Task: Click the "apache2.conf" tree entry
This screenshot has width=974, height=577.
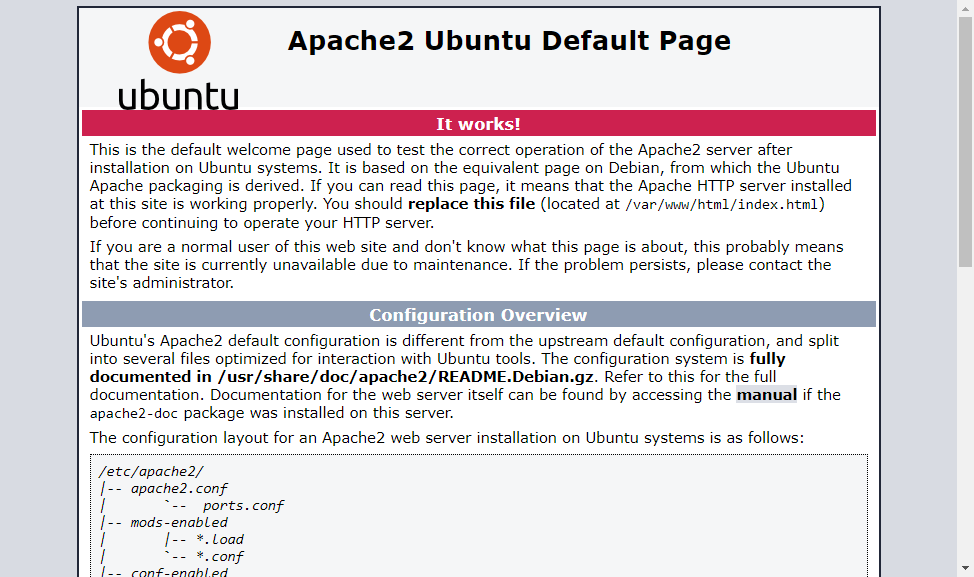Action: (179, 489)
